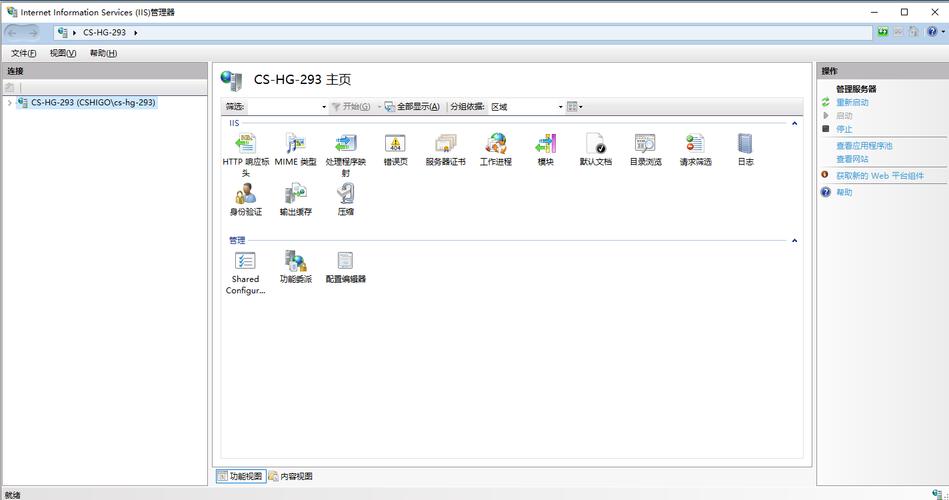This screenshot has height=500, width=949.
Task: Click 管理服务器 heading text
Action: point(856,89)
